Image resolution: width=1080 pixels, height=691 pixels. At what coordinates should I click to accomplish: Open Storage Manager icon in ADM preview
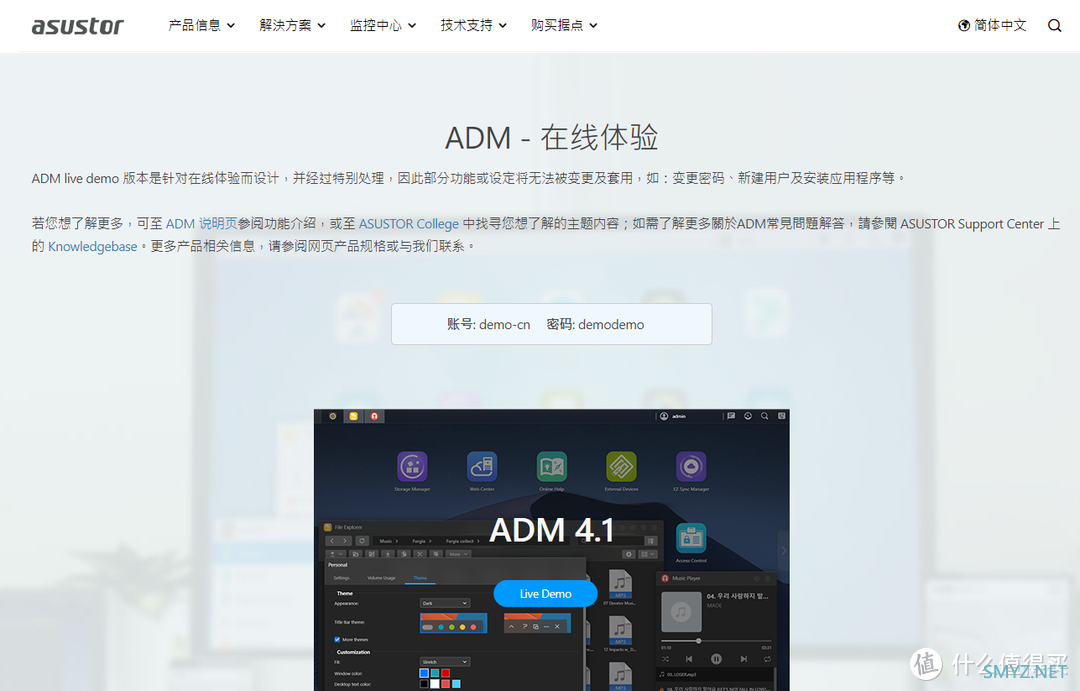point(412,466)
